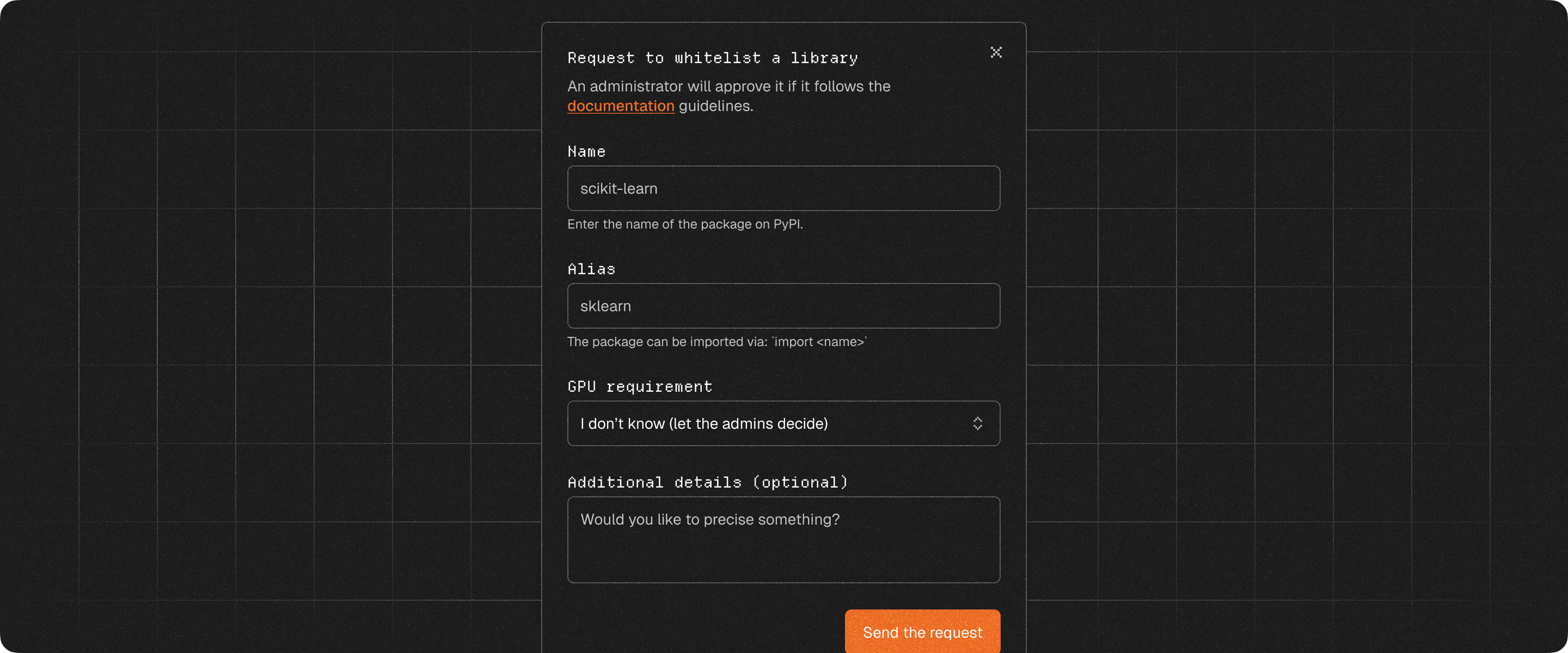
Task: Click the 'Would you like to precise something?' placeholder
Action: pos(710,519)
